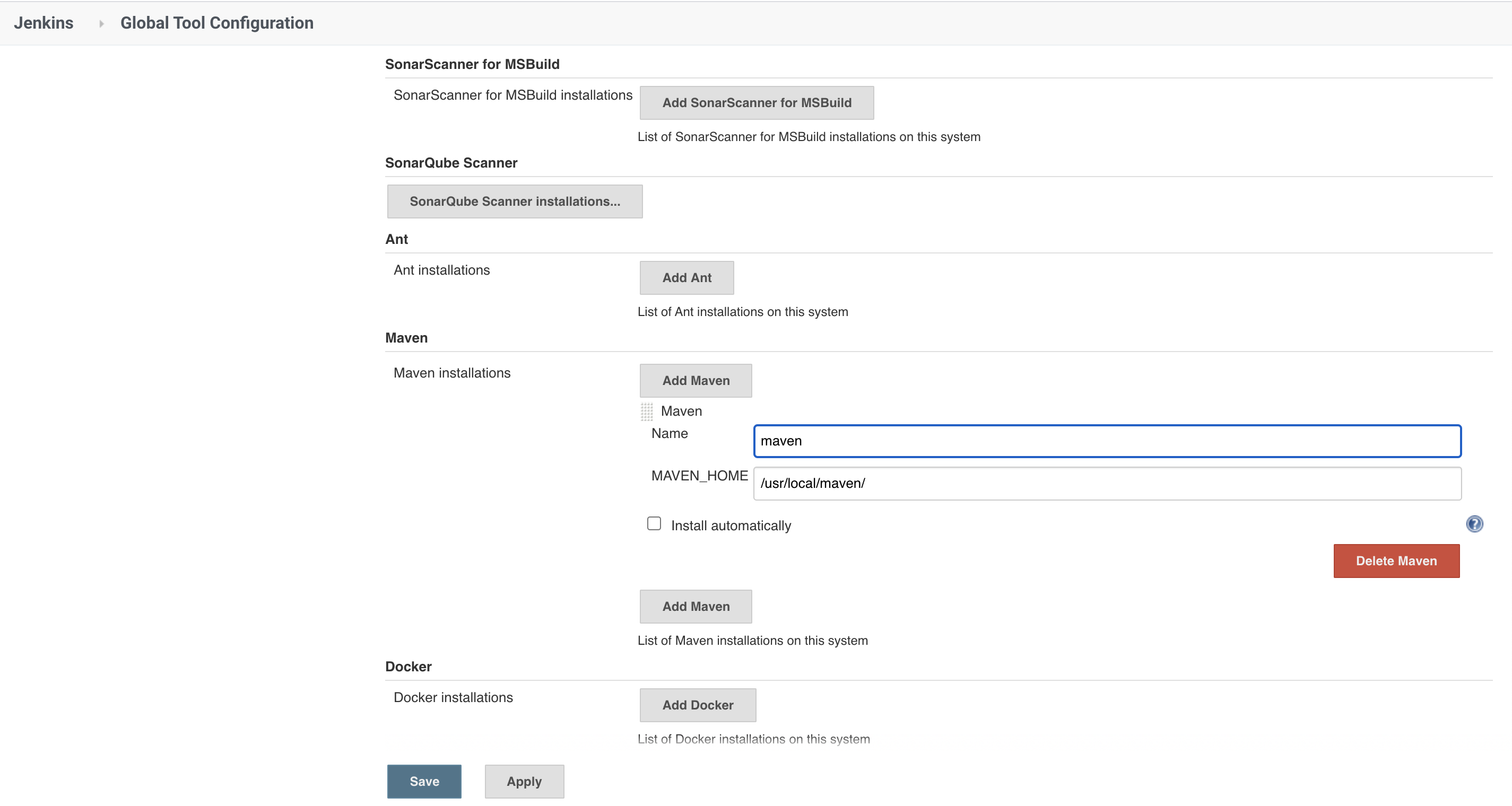This screenshot has height=806, width=1512.
Task: Click the 'Ant installations' label
Action: pos(441,270)
